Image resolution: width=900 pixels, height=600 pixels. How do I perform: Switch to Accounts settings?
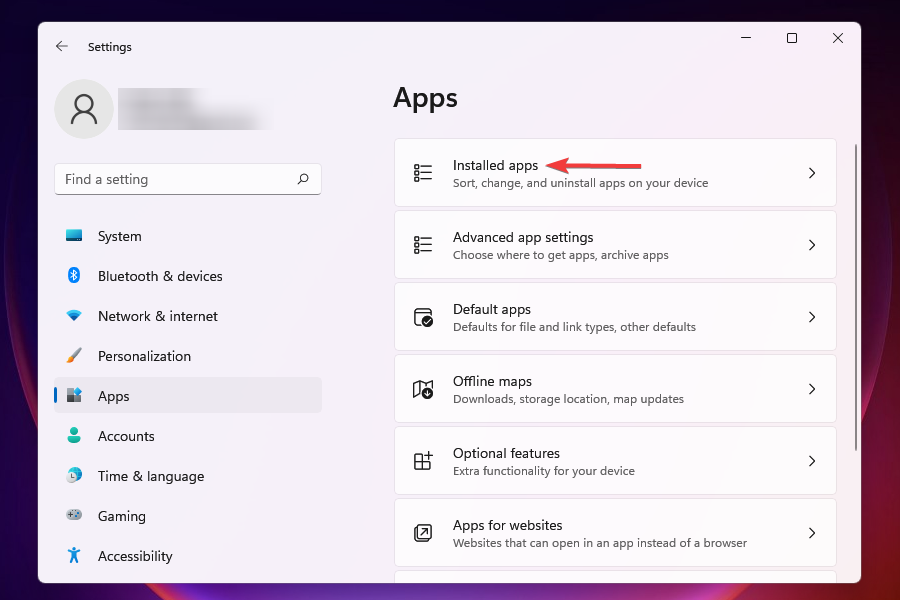coord(188,436)
